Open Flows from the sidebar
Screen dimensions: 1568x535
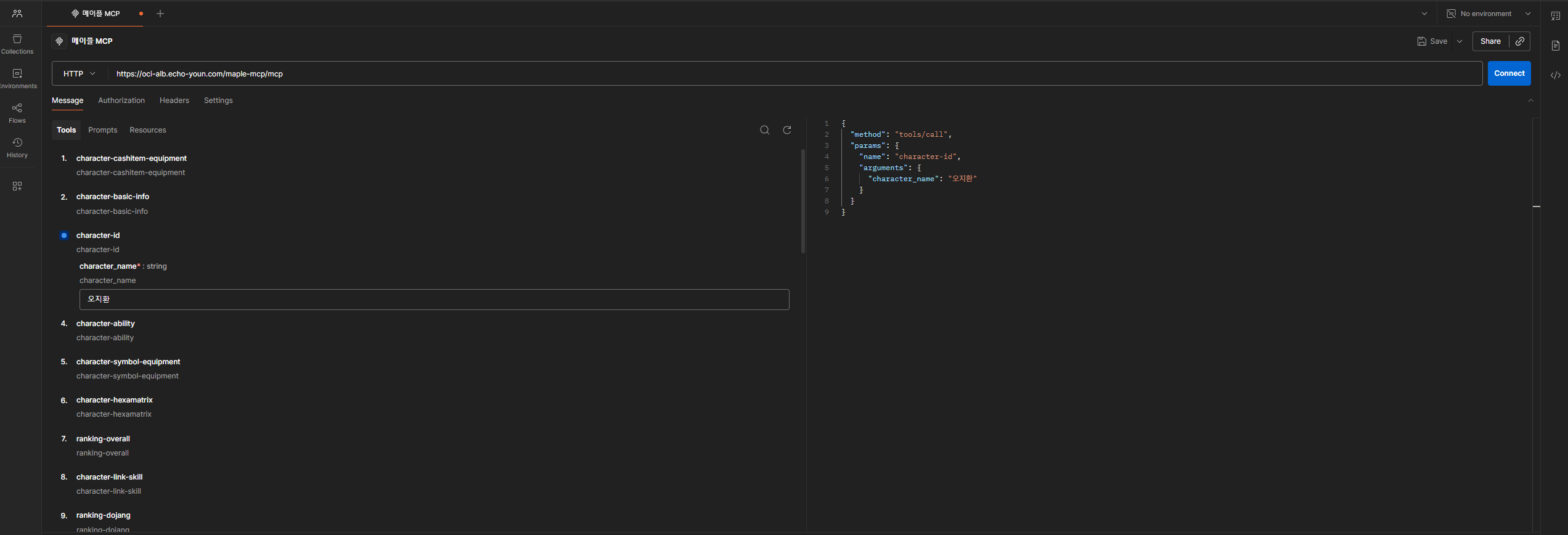17,113
